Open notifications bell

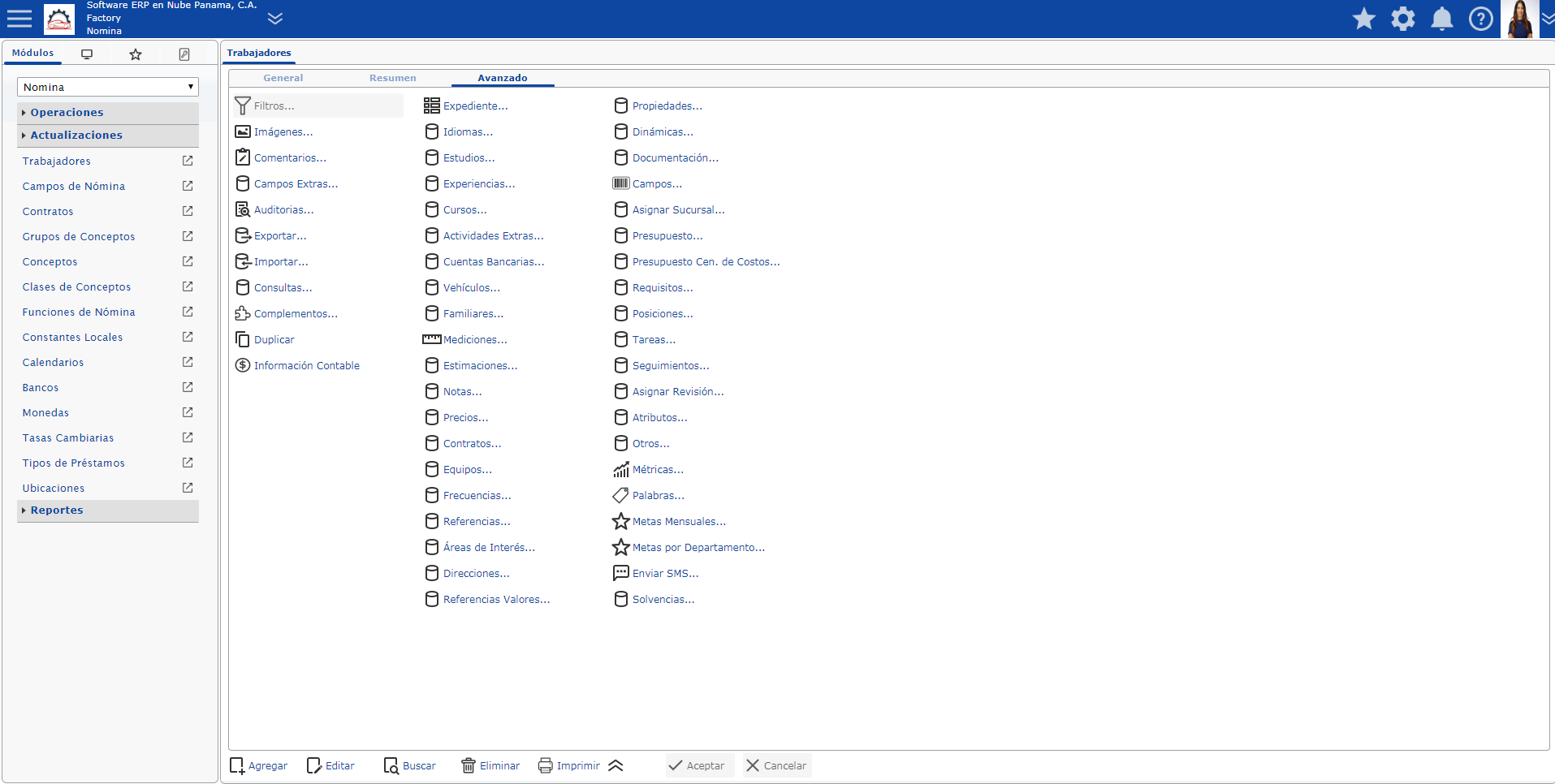(1442, 19)
